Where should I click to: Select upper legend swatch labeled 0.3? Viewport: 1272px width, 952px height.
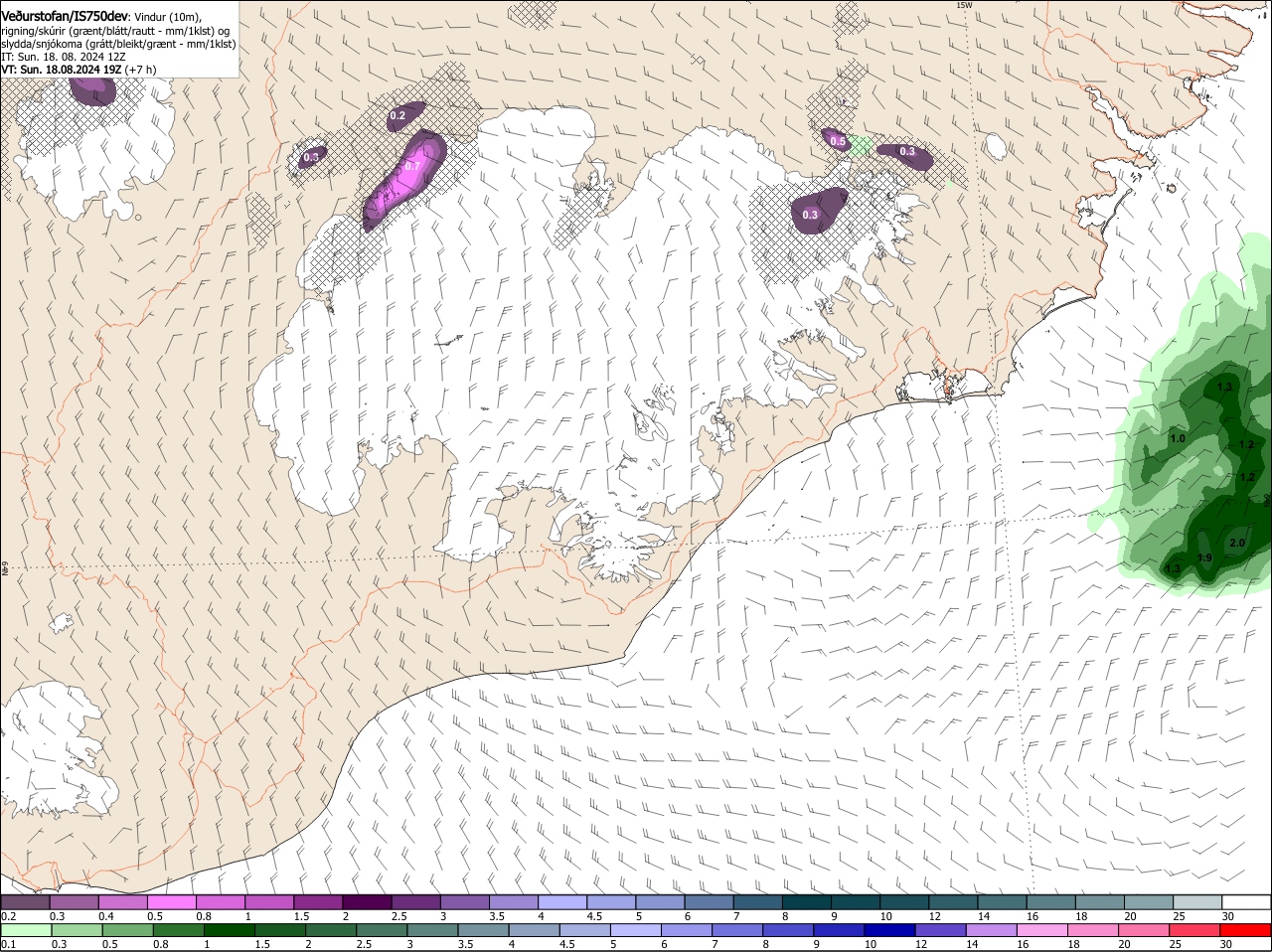(74, 901)
